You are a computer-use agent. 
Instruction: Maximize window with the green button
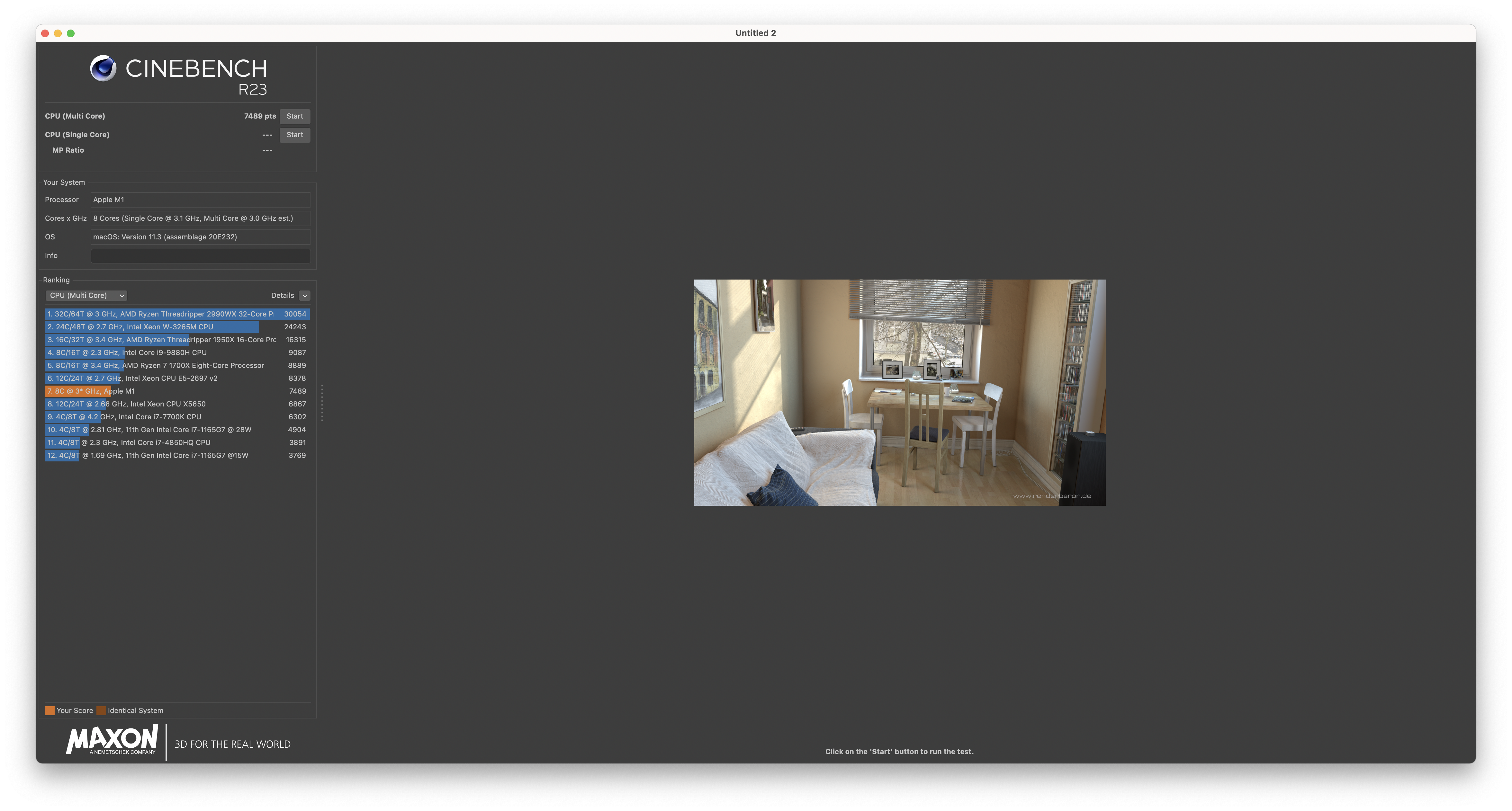(x=71, y=33)
